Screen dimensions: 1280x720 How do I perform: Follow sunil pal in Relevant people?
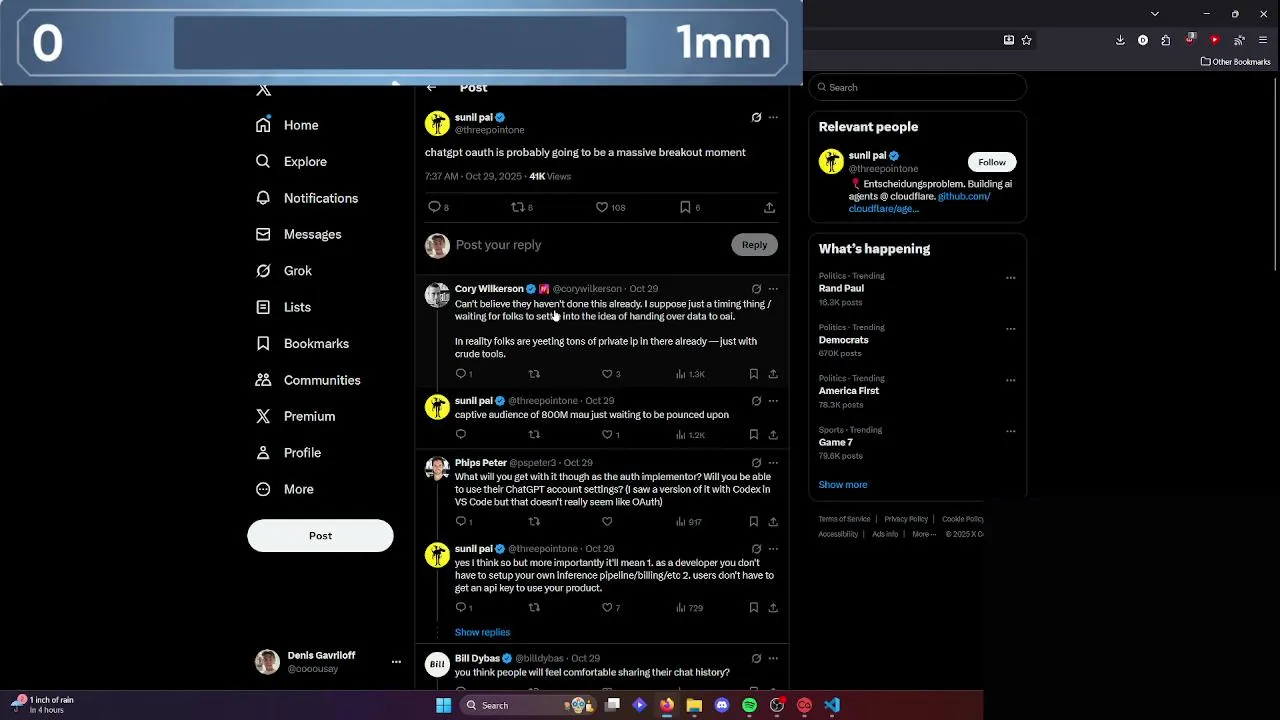tap(992, 162)
